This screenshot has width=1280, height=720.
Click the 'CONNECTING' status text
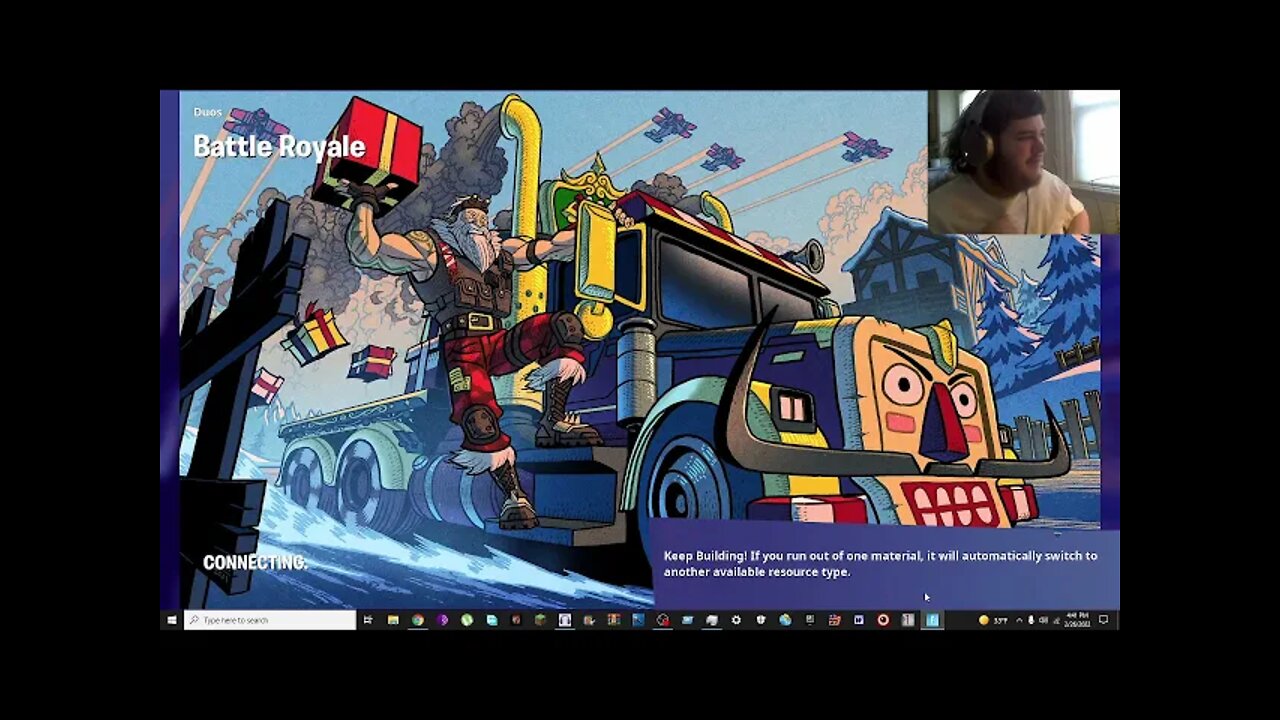click(255, 562)
